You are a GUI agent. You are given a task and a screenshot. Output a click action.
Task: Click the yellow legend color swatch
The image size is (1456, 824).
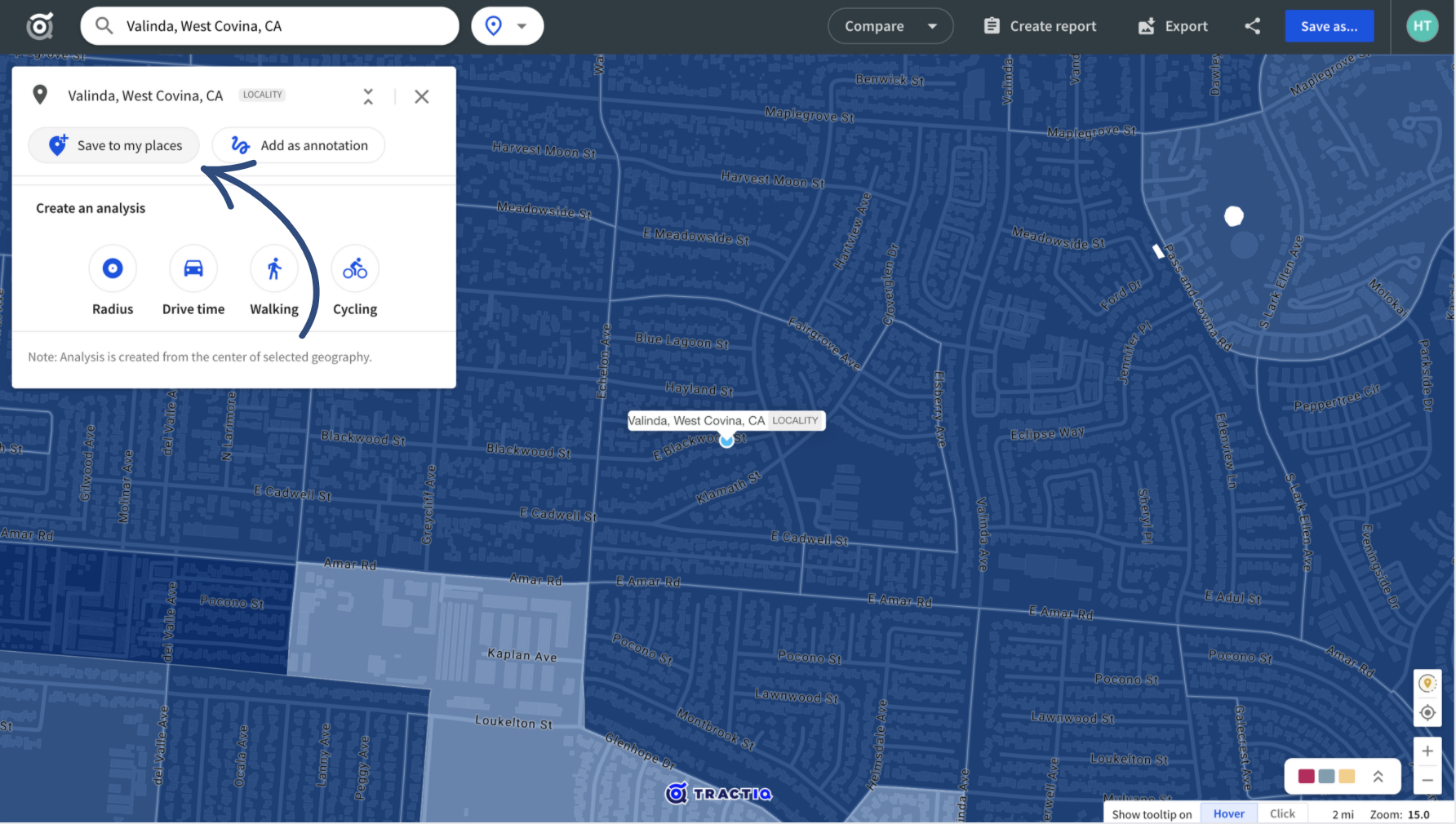pos(1347,777)
